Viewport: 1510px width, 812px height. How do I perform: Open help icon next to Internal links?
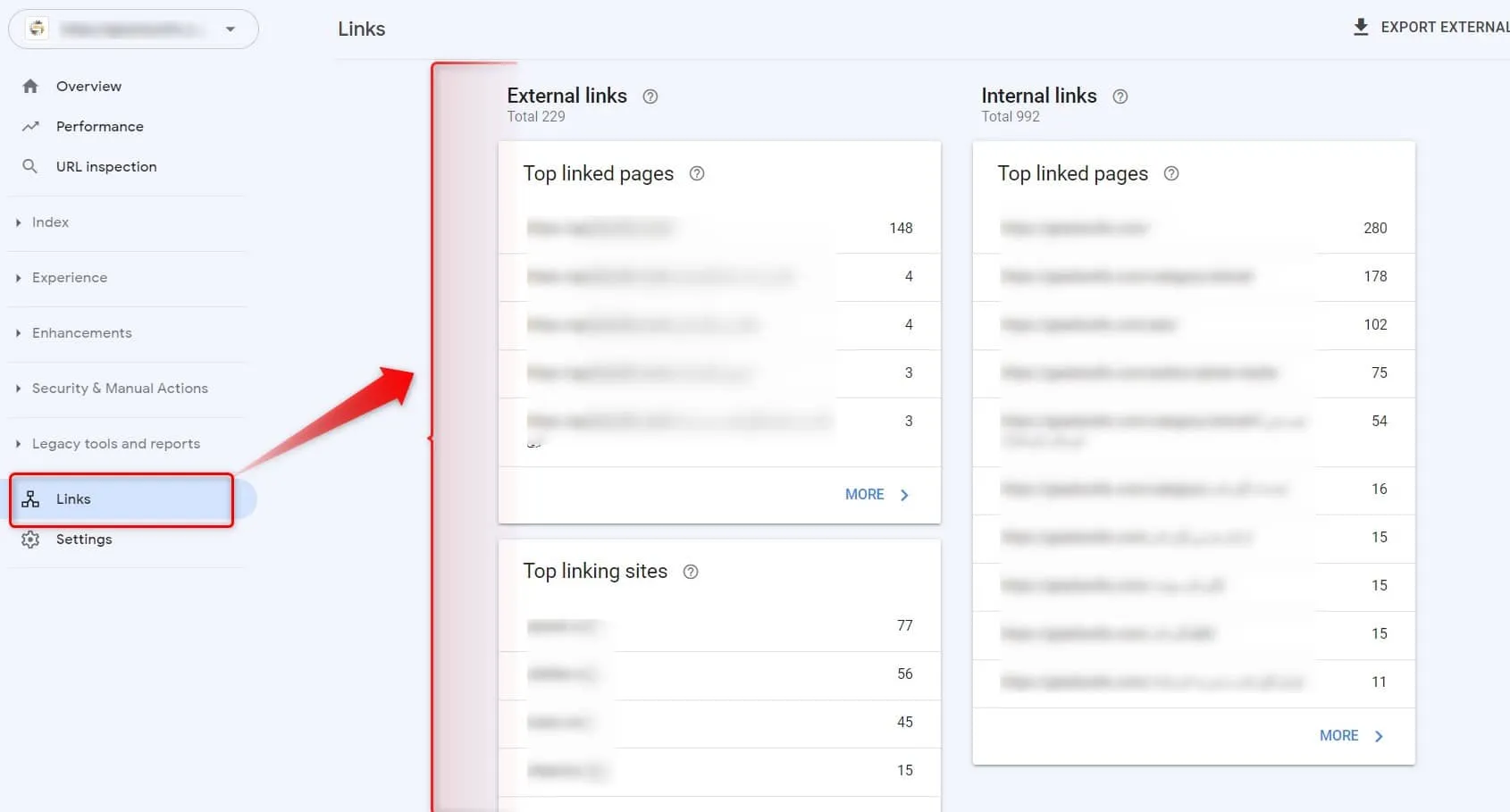click(1120, 96)
